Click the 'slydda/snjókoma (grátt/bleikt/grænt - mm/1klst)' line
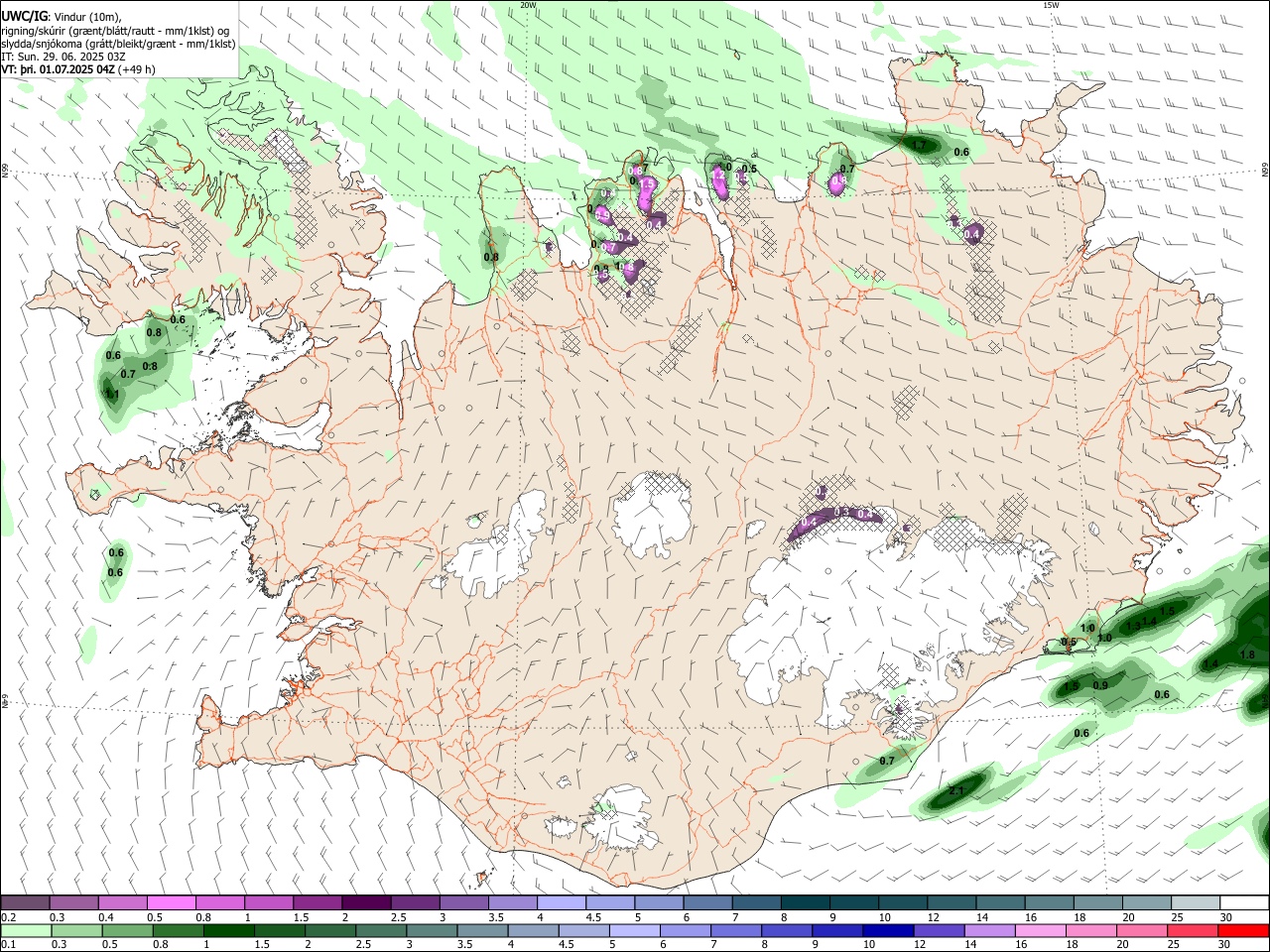The height and width of the screenshot is (952, 1270). [x=118, y=44]
